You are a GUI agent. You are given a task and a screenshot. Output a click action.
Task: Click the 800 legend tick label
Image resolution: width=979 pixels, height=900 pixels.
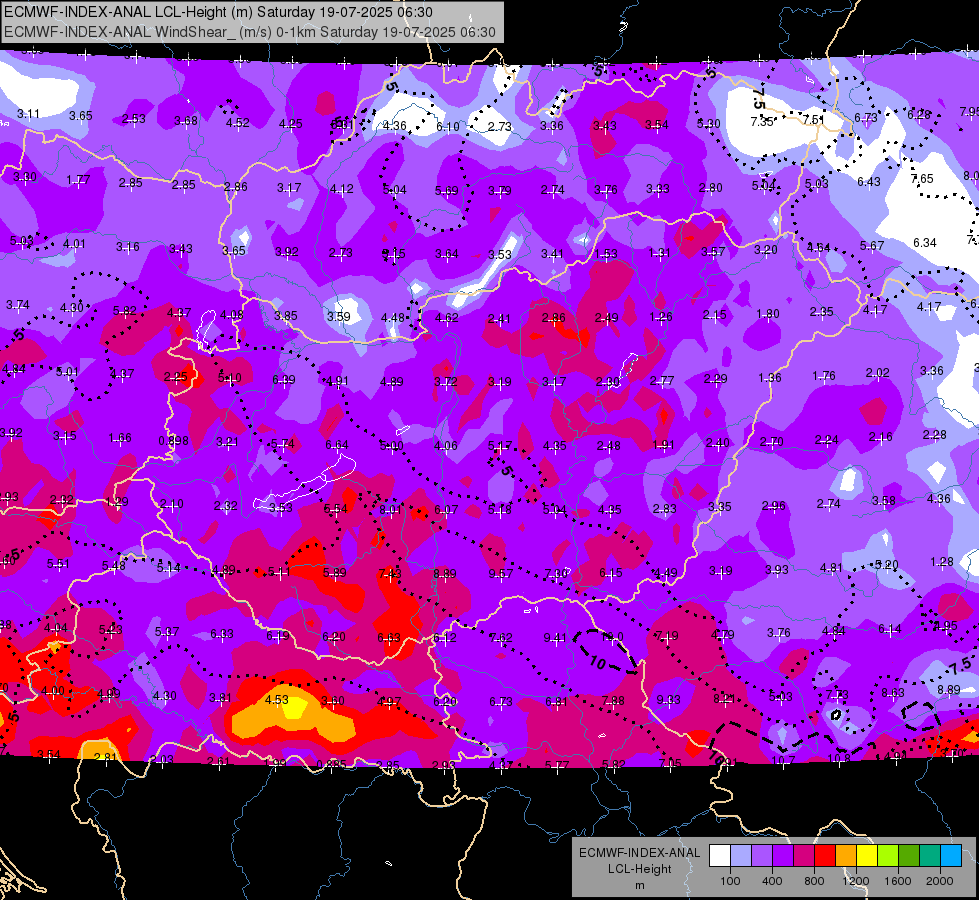(814, 881)
